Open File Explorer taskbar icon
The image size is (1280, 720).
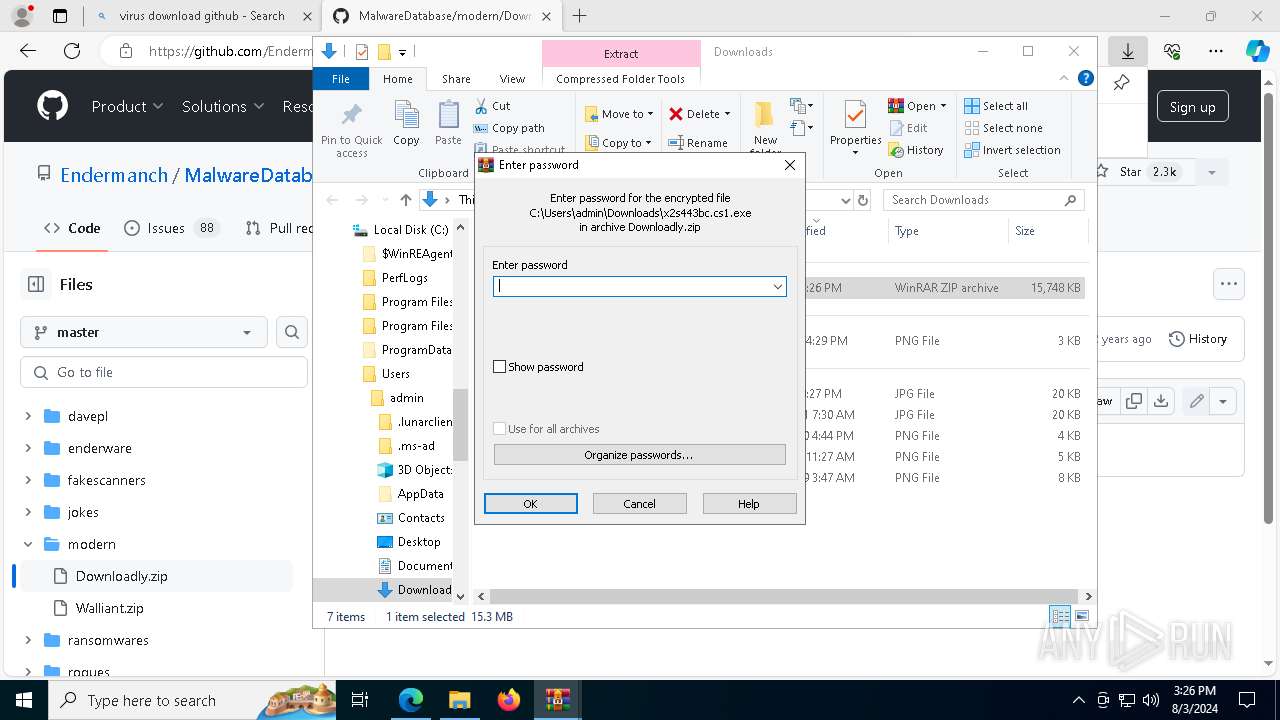(x=459, y=700)
